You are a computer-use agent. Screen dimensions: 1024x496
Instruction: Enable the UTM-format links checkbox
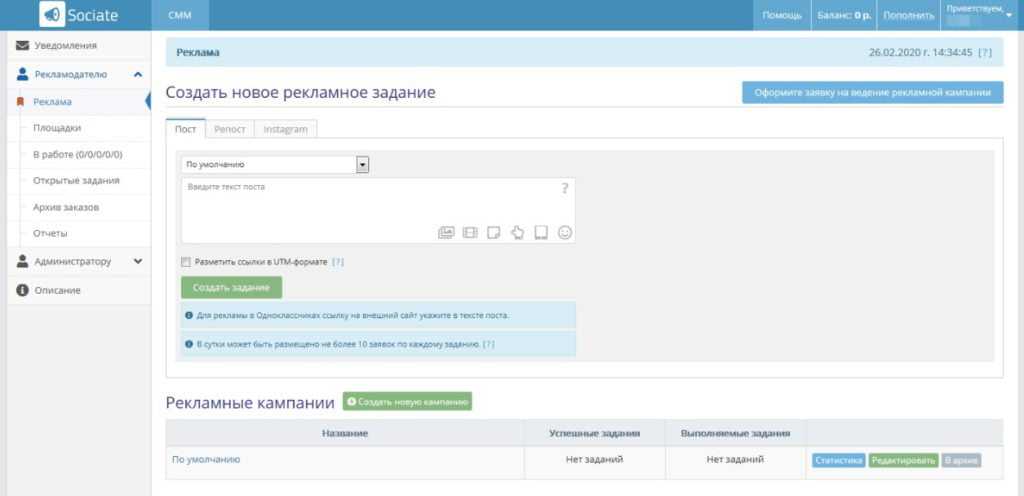point(185,262)
